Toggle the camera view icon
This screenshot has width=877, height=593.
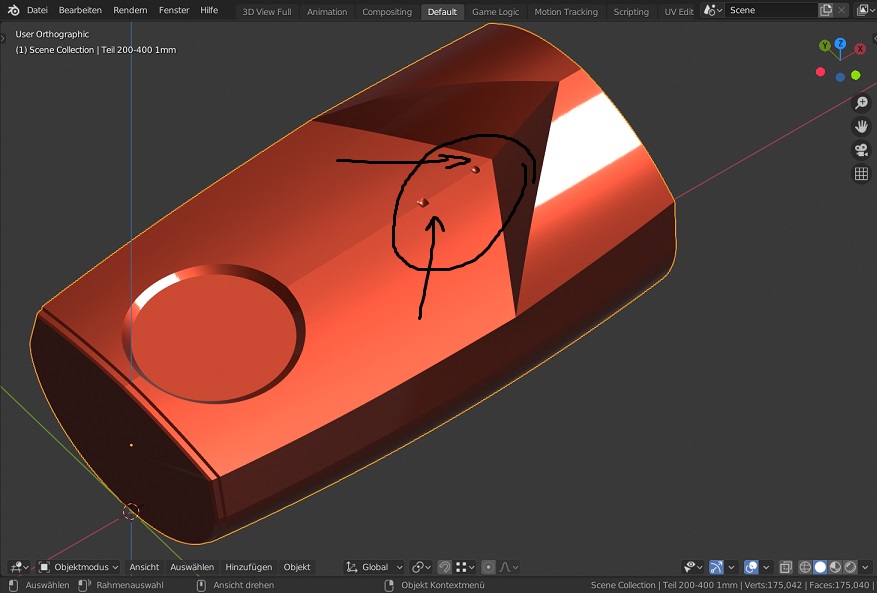860,150
